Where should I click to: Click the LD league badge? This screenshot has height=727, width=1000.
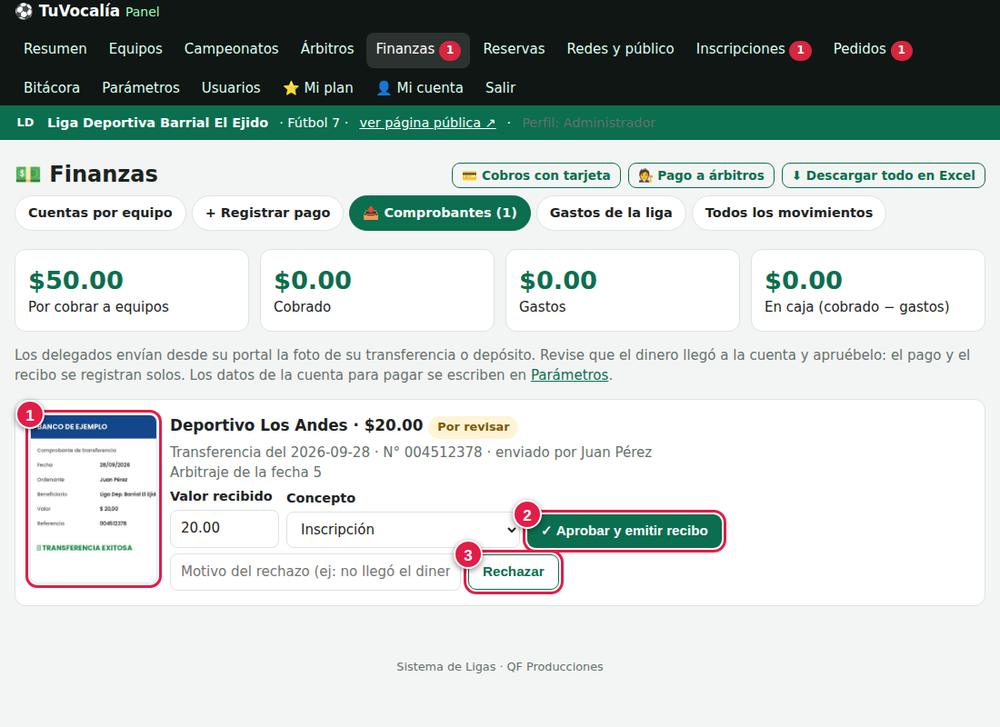(x=26, y=122)
